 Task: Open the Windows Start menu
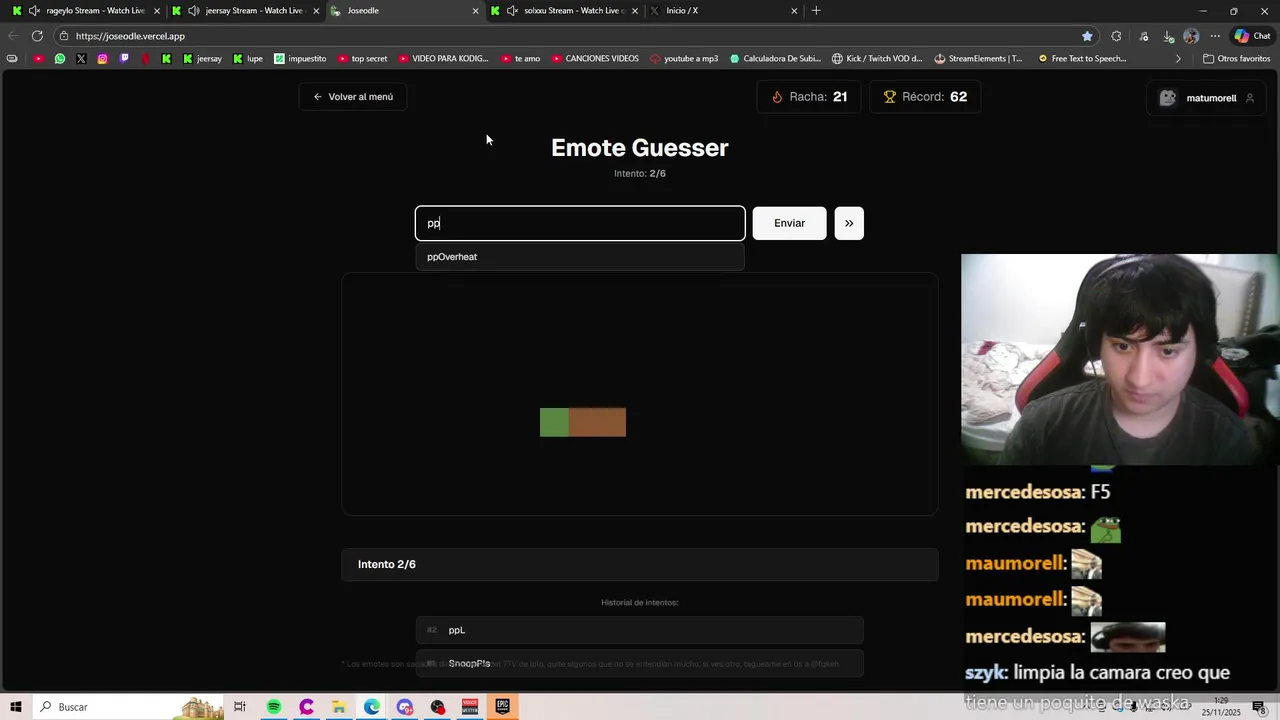(16, 707)
